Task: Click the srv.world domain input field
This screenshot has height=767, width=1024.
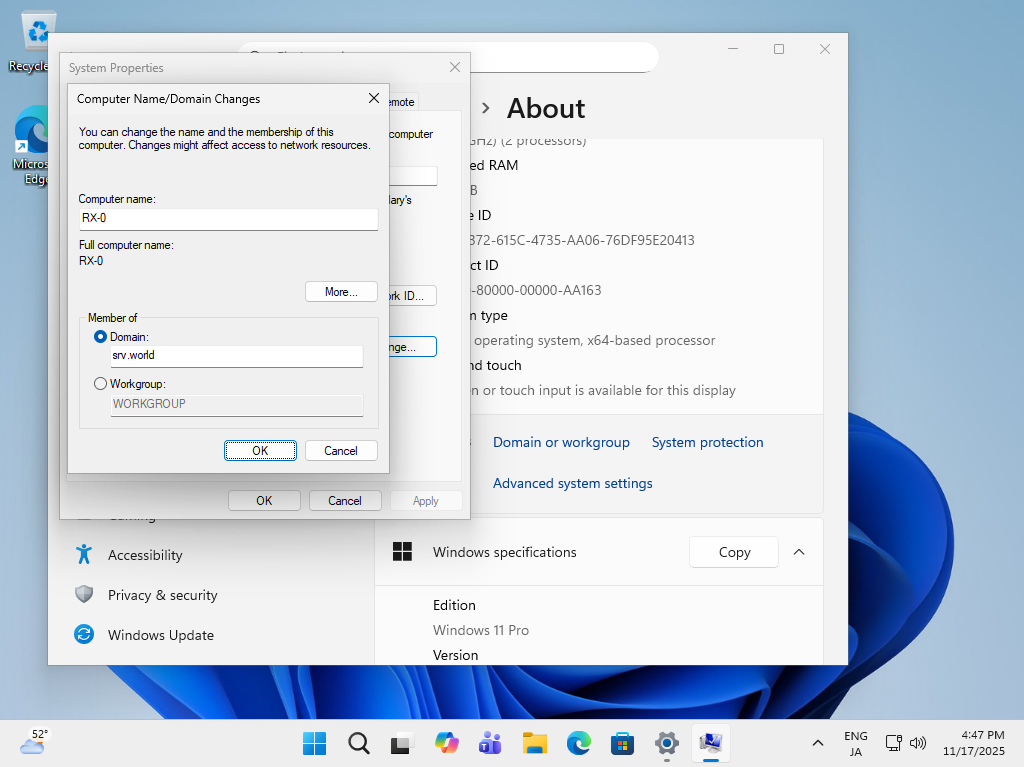Action: coord(236,356)
